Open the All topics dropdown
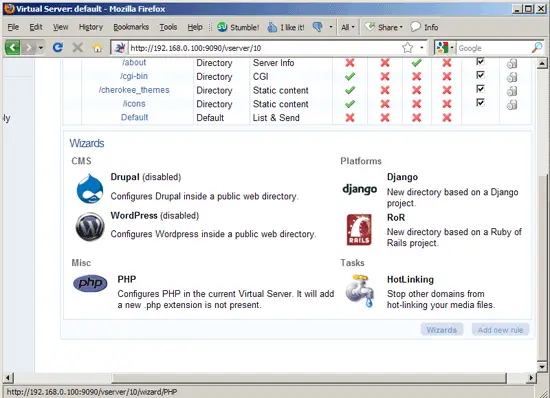 point(348,27)
